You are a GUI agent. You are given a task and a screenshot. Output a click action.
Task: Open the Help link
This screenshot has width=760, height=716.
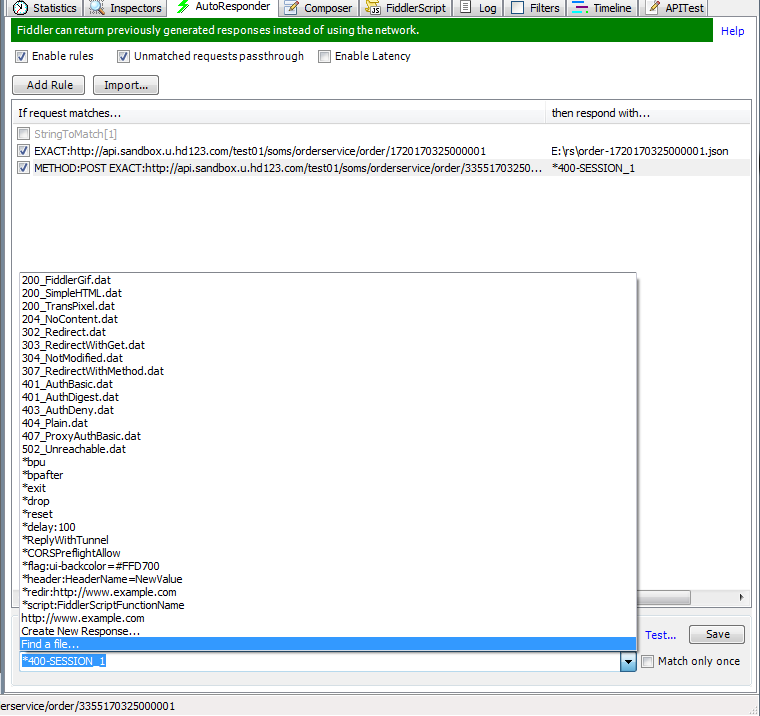point(732,31)
